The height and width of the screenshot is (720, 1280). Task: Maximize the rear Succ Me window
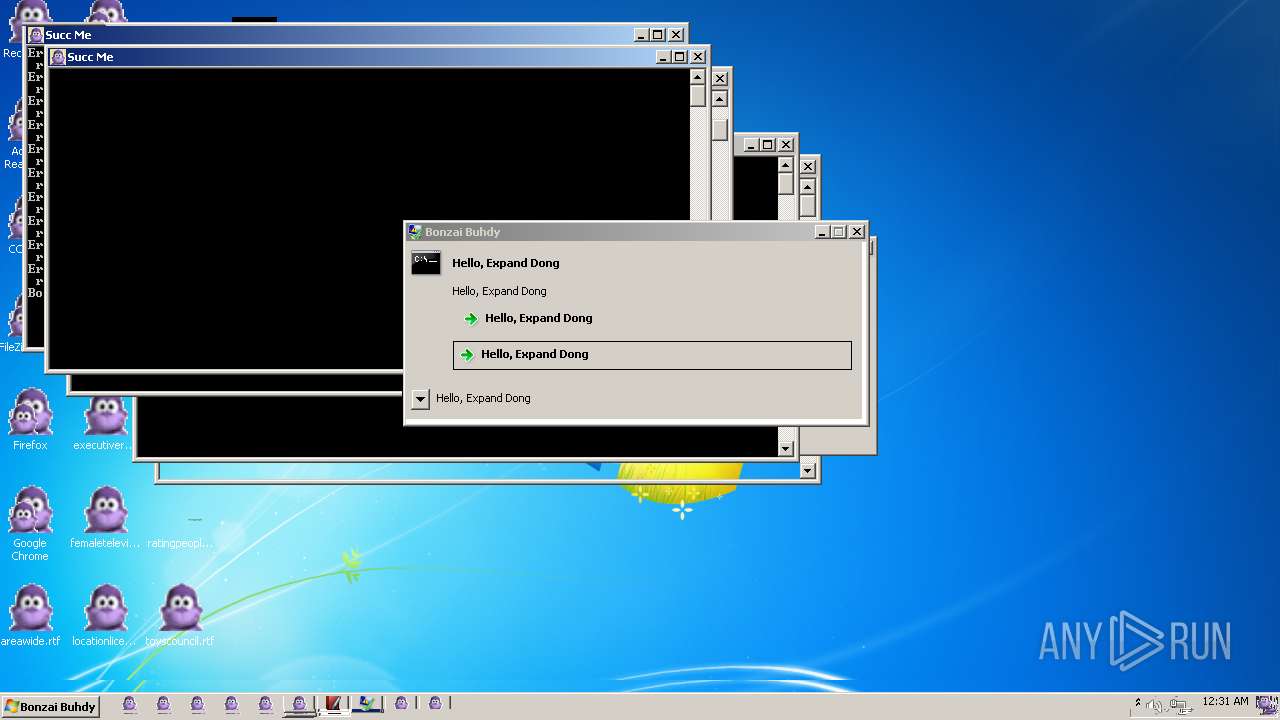pyautogui.click(x=658, y=35)
